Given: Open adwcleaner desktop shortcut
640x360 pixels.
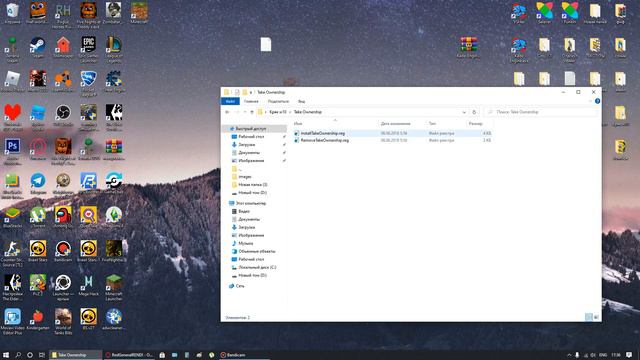Looking at the screenshot, I should click(114, 319).
